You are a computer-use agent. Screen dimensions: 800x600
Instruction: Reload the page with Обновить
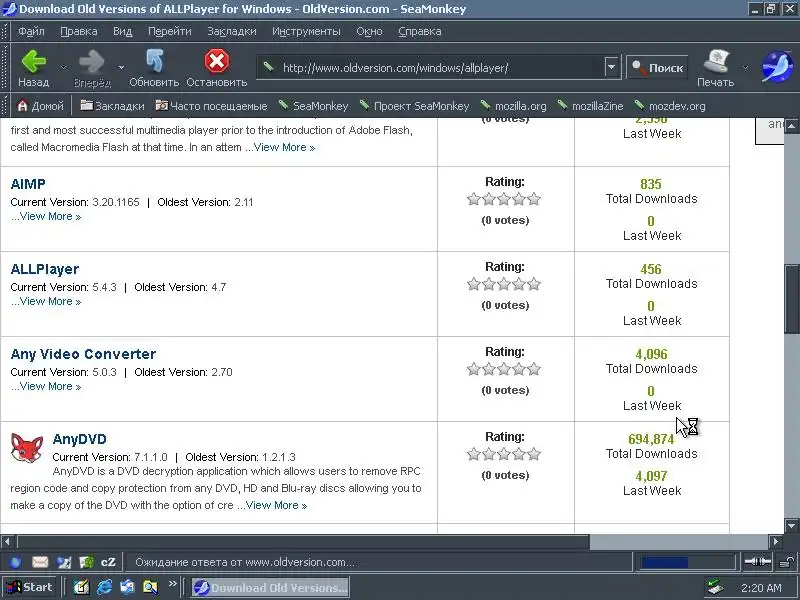pos(154,68)
